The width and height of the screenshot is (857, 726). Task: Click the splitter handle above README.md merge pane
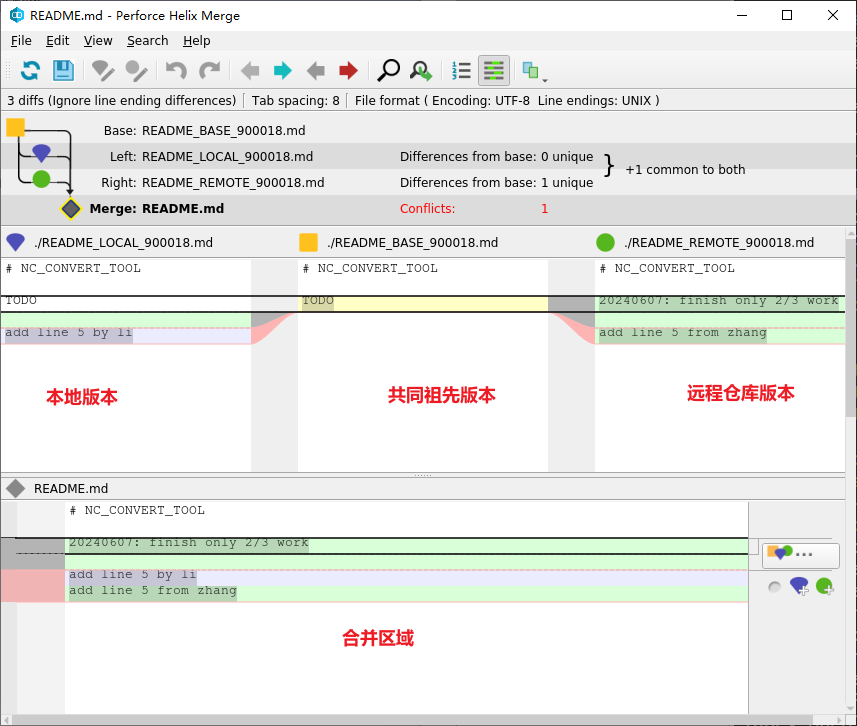pos(423,475)
